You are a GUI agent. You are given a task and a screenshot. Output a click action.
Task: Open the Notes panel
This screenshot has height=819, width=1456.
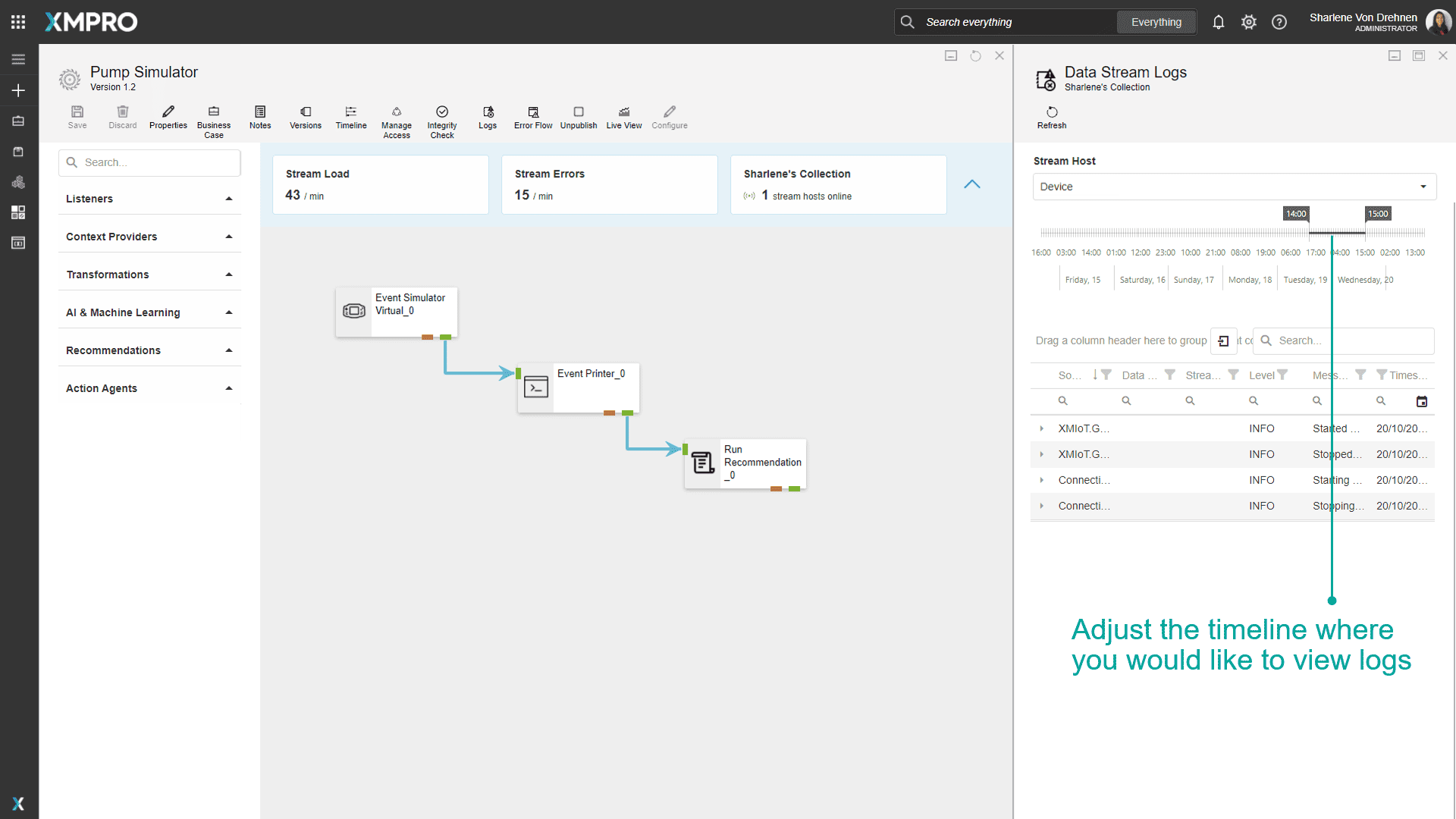[x=260, y=118]
